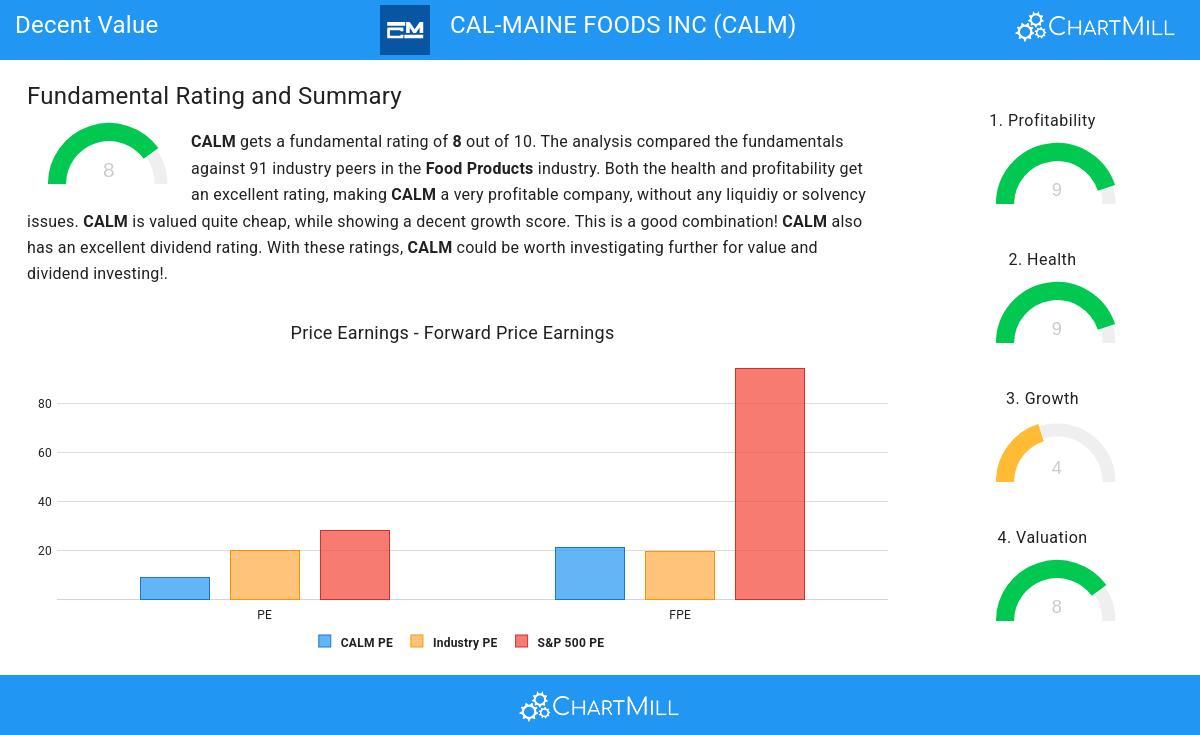Click the Valuation gauge showing 8

click(x=1056, y=591)
